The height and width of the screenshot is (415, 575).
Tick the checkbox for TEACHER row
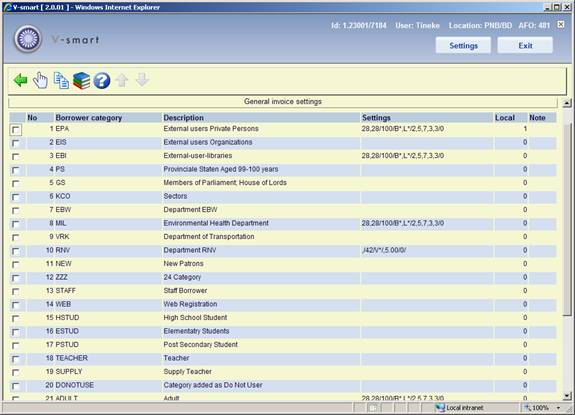[16, 359]
